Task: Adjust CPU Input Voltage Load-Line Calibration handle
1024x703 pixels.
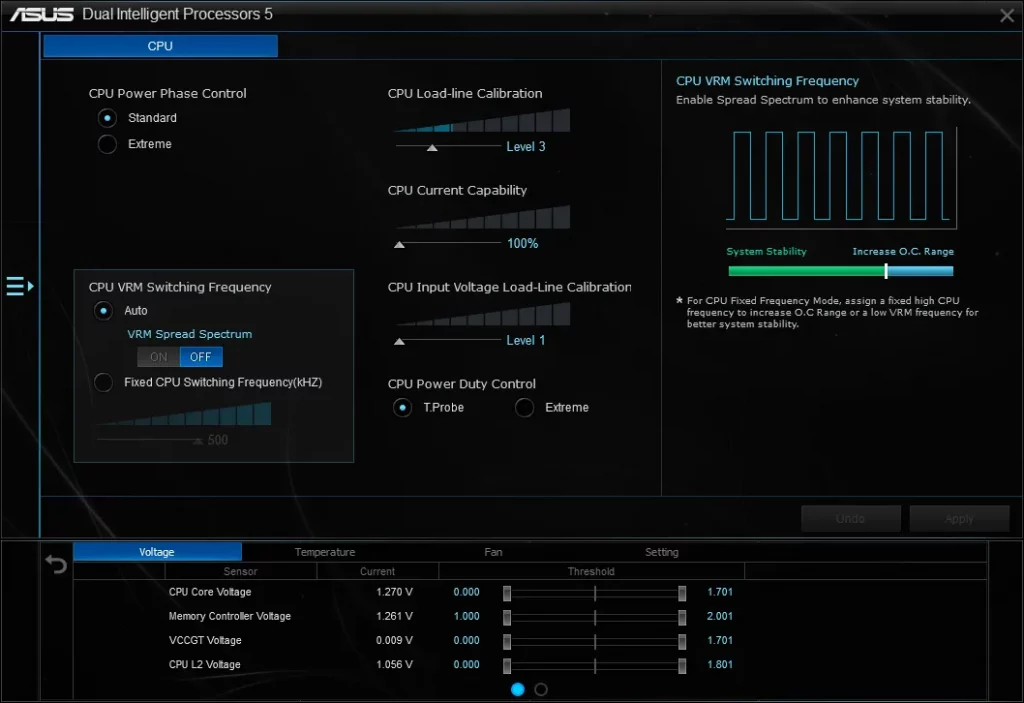Action: [399, 341]
